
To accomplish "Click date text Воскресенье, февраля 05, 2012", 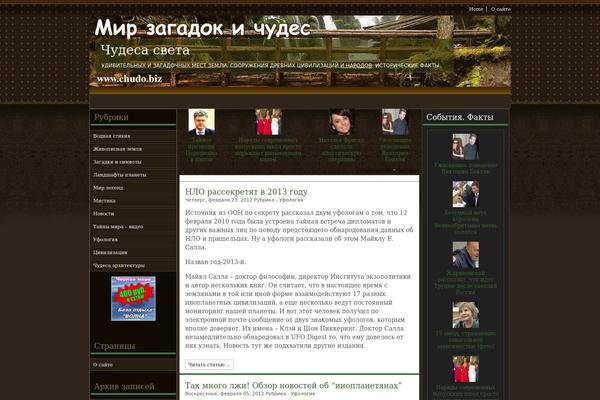I will pos(224,393).
